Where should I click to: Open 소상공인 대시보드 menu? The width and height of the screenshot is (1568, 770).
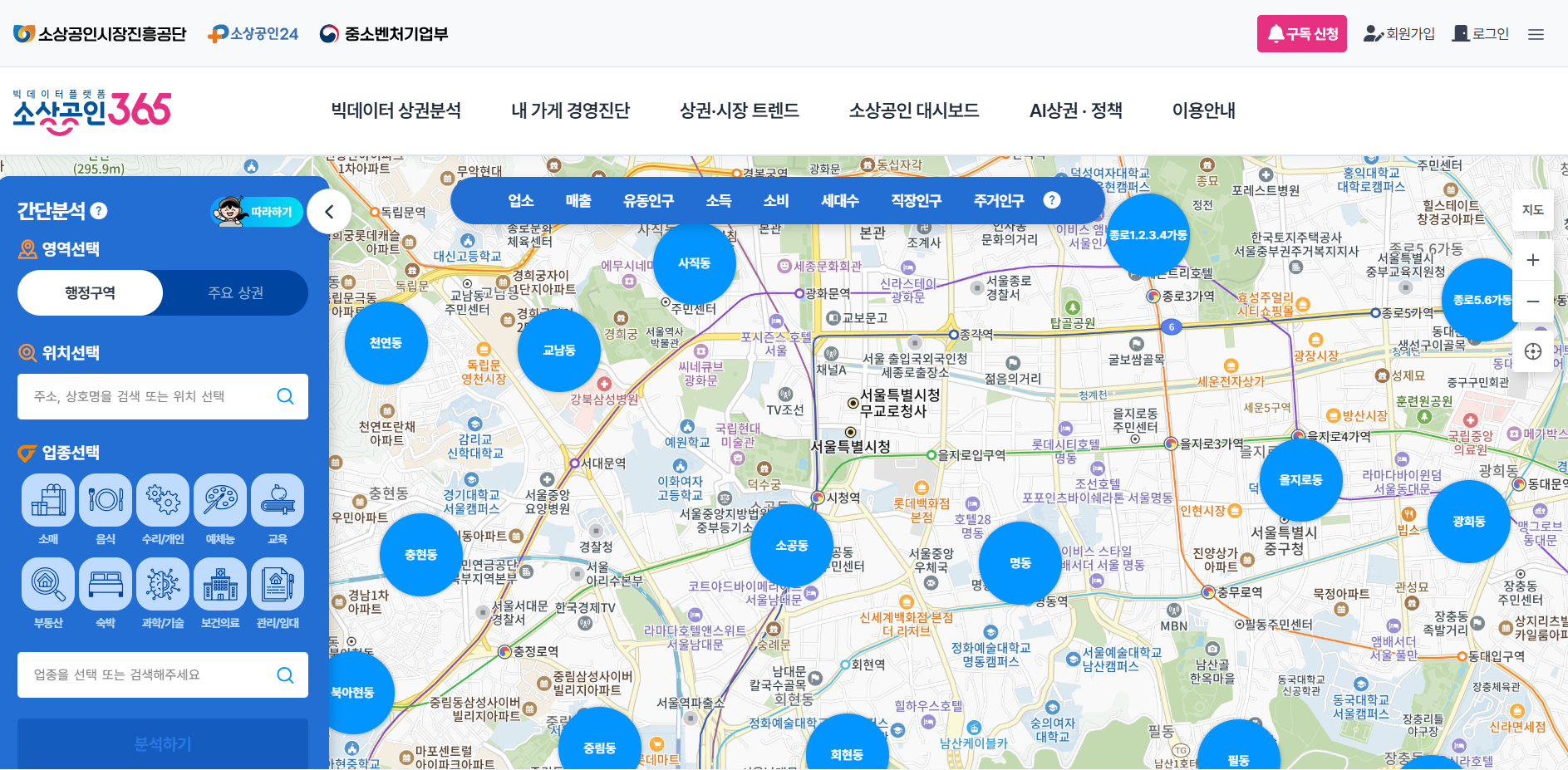(x=914, y=110)
